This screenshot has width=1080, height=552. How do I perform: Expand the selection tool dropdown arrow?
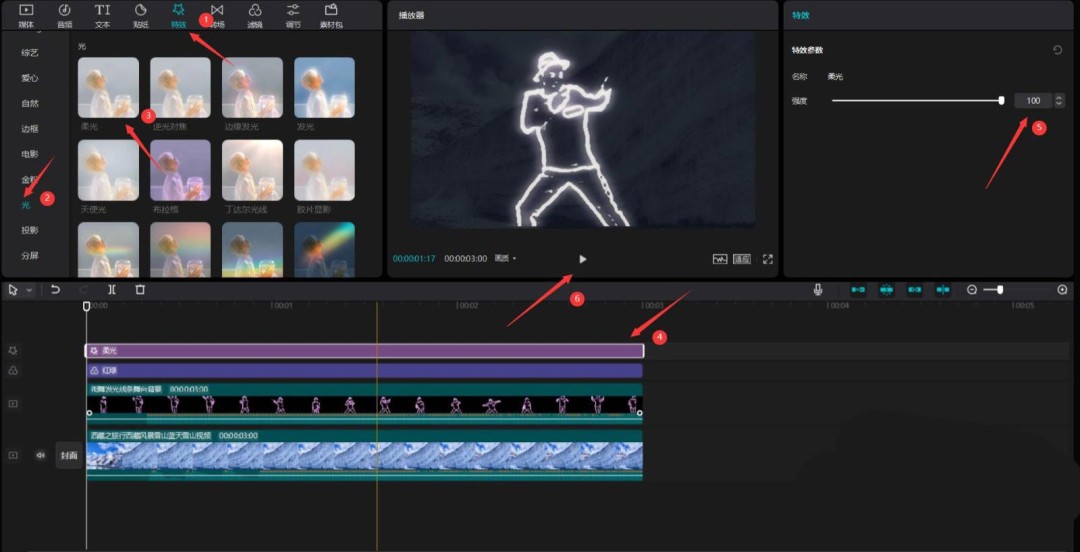point(29,290)
